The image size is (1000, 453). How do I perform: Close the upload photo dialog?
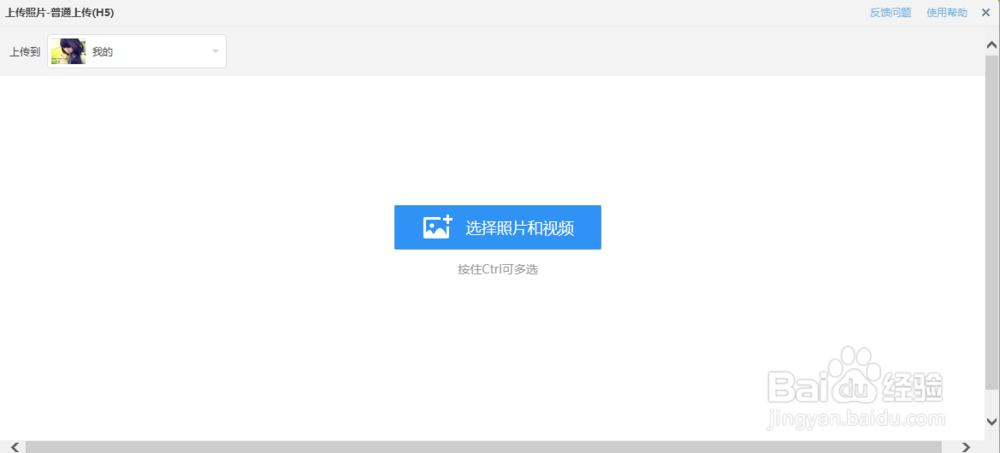[985, 12]
